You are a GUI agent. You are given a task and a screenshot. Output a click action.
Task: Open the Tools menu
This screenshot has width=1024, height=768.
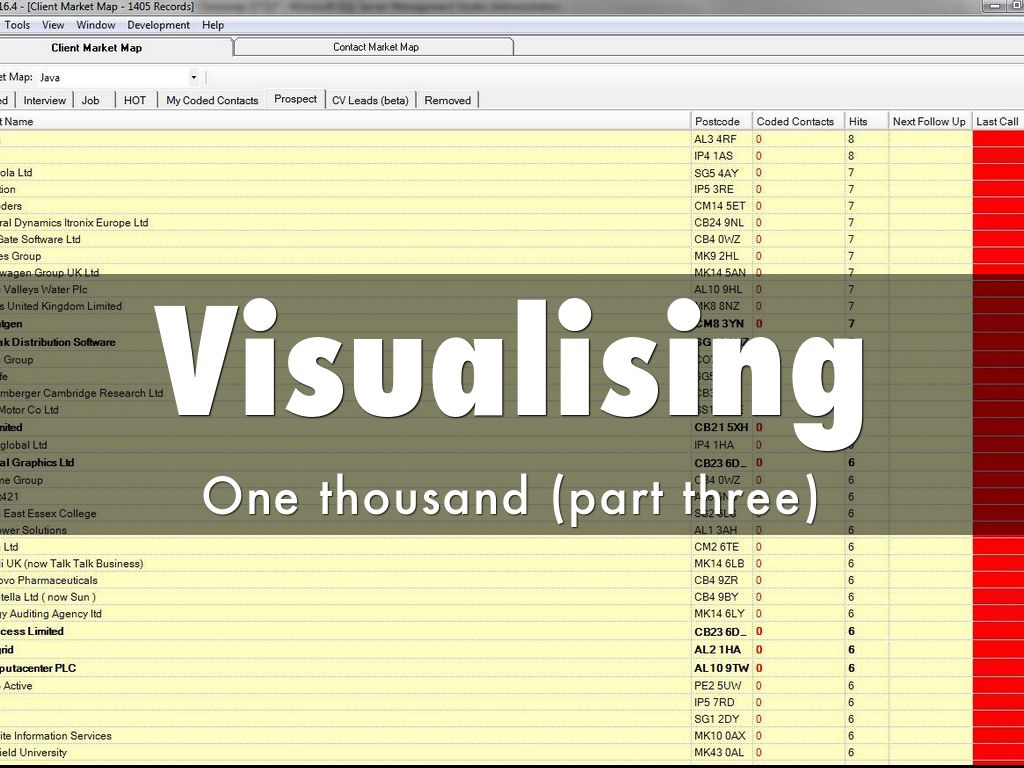pyautogui.click(x=17, y=25)
